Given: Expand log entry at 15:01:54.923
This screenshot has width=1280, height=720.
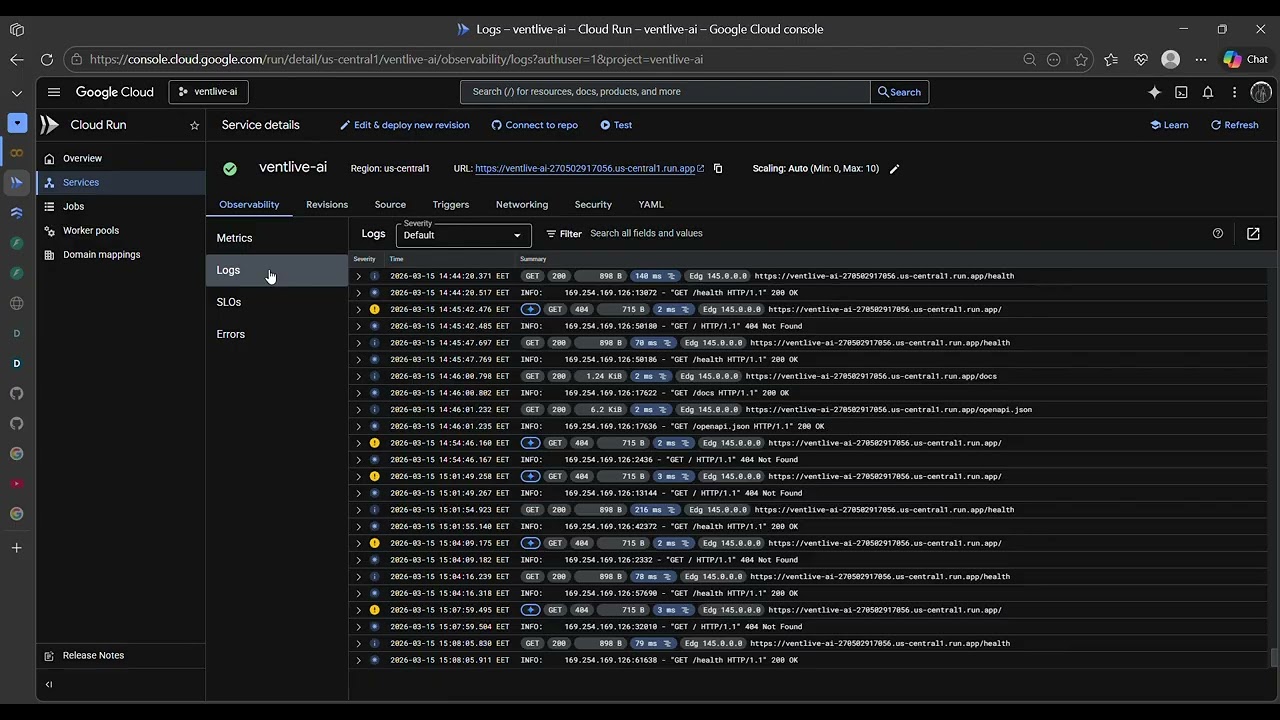Looking at the screenshot, I should click(x=359, y=510).
